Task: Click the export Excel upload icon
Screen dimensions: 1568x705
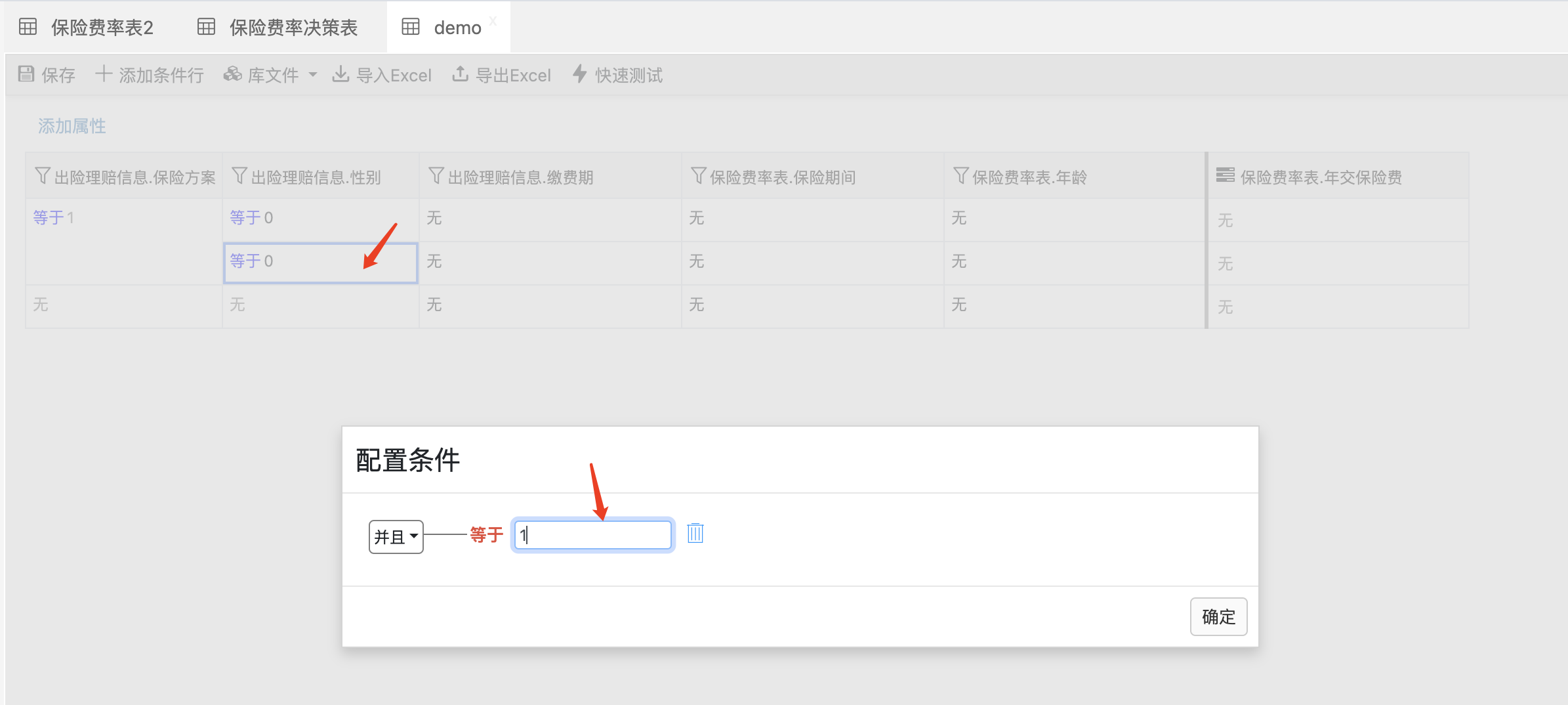Action: (x=460, y=74)
